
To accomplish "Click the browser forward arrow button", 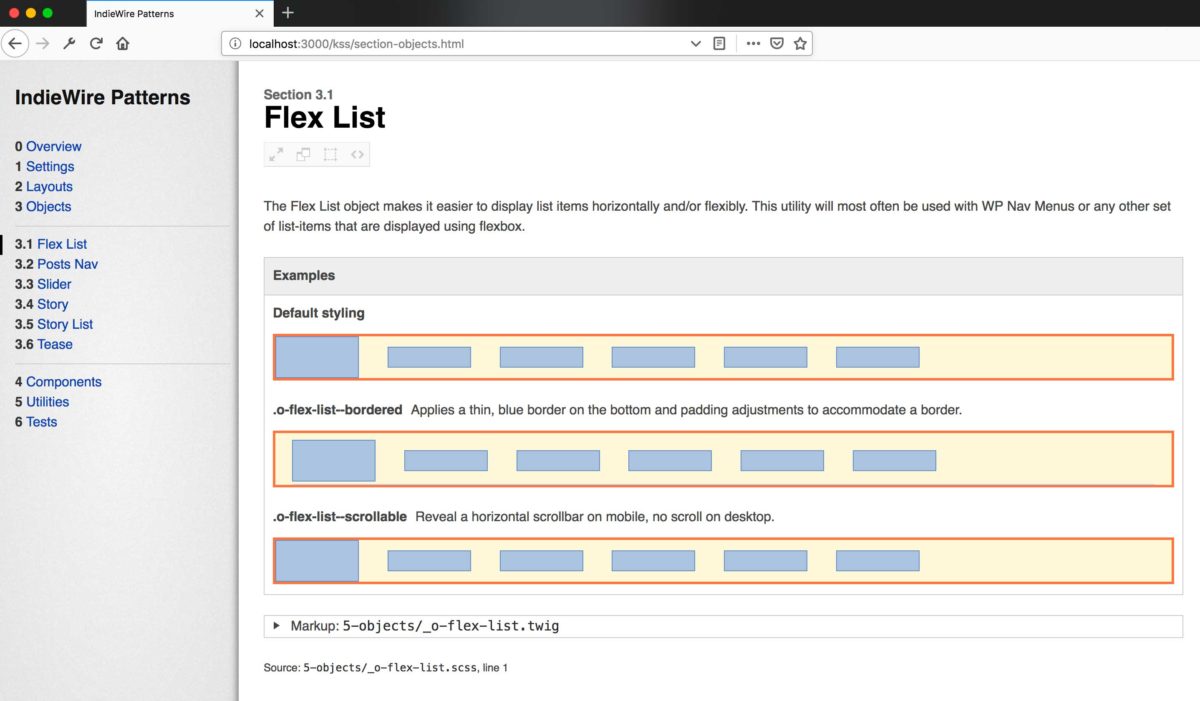I will point(43,44).
